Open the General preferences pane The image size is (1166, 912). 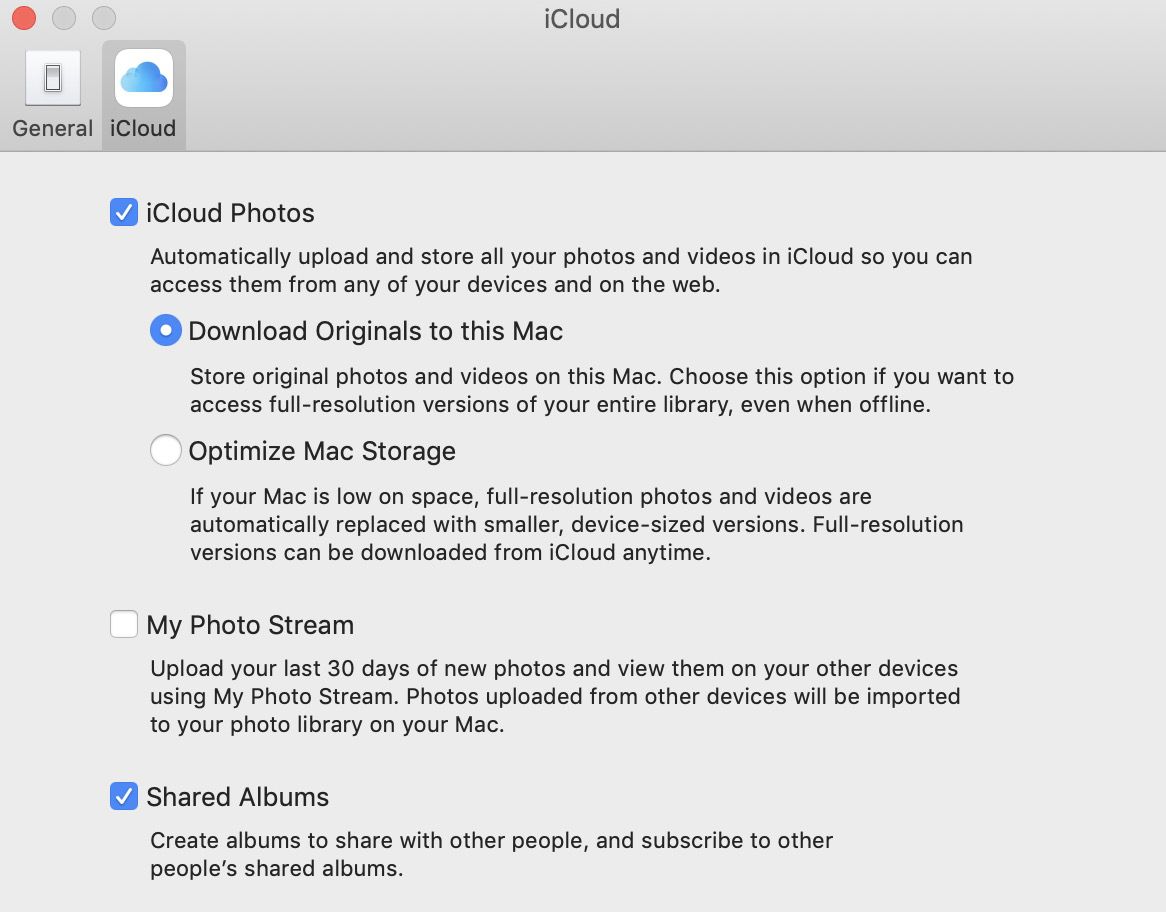tap(53, 92)
